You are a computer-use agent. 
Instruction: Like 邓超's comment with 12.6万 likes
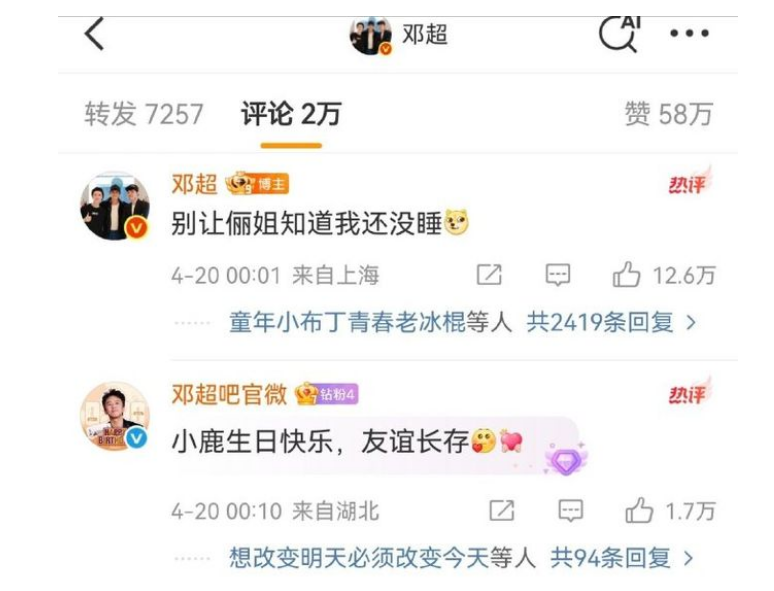tap(664, 275)
